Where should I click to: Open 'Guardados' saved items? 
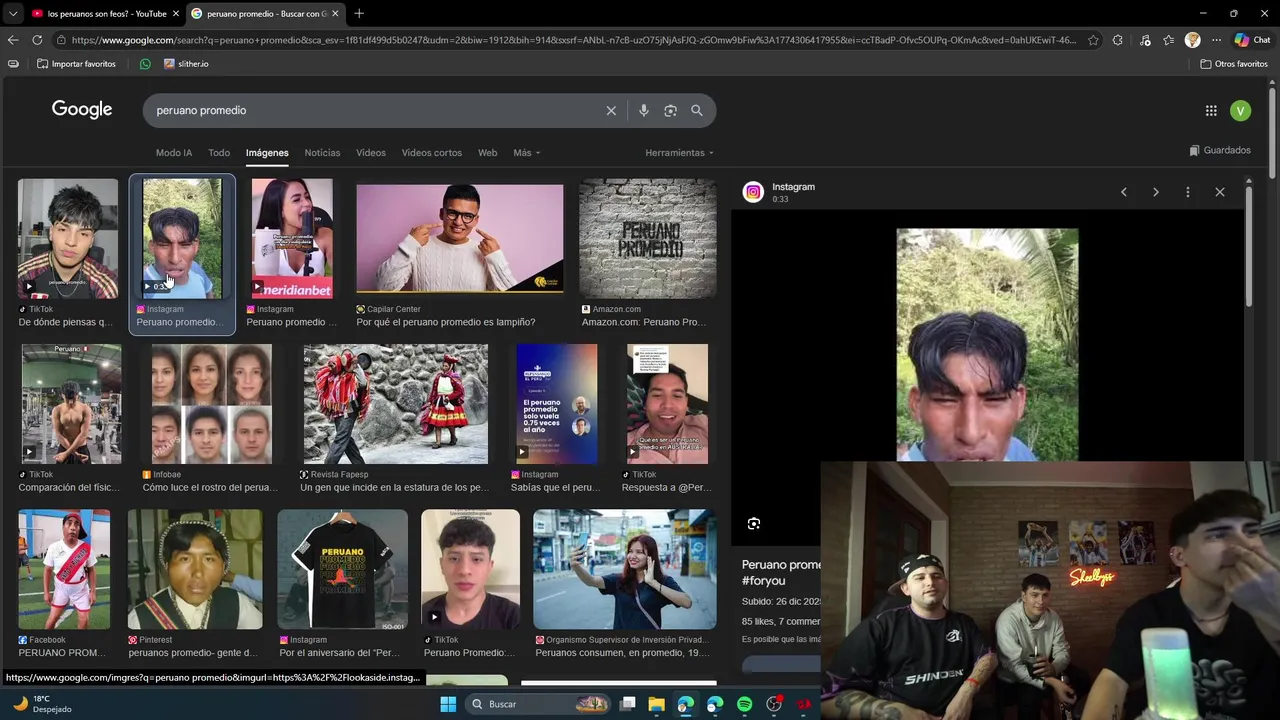[1220, 150]
